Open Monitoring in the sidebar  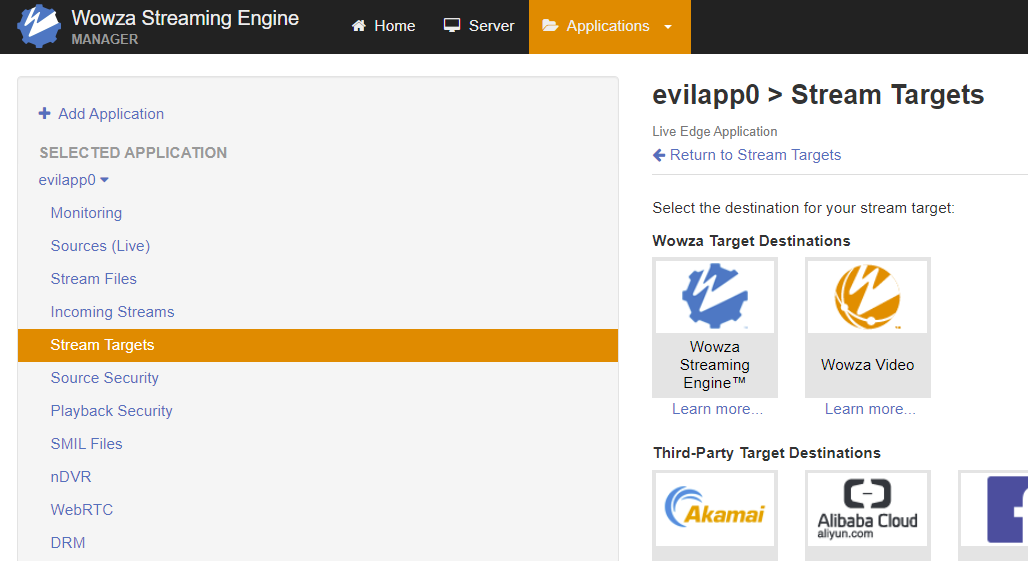pyautogui.click(x=86, y=213)
